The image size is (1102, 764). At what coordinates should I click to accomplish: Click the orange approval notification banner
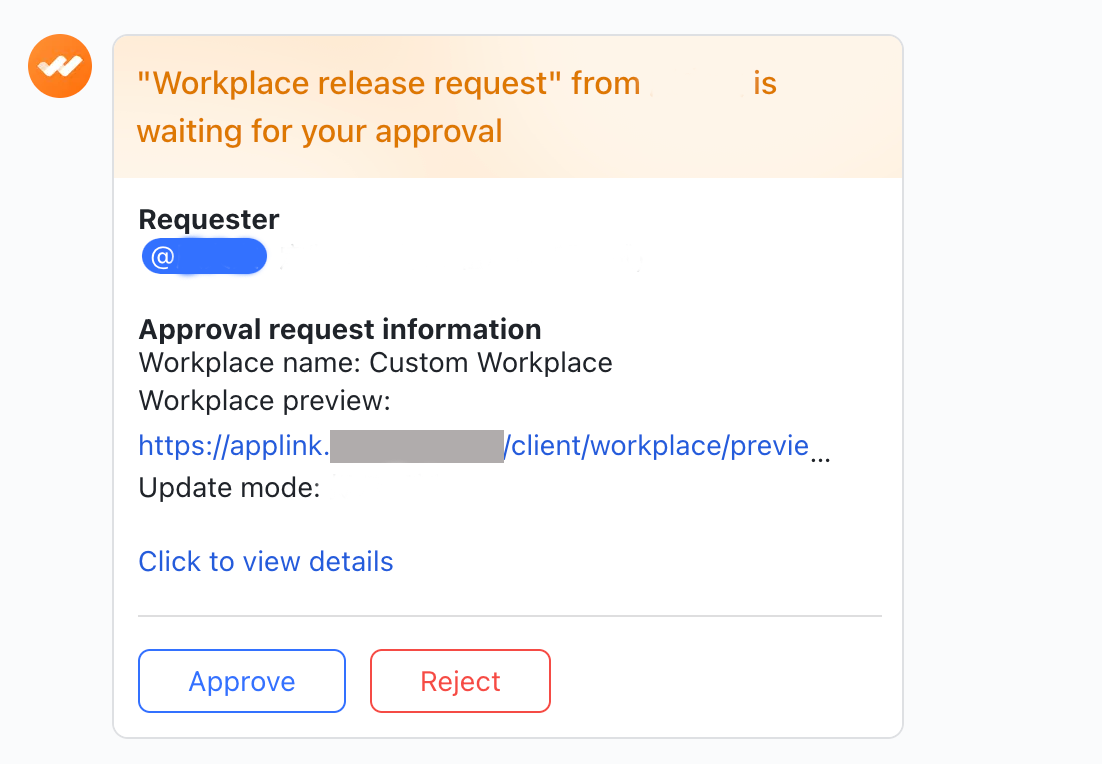tap(509, 106)
